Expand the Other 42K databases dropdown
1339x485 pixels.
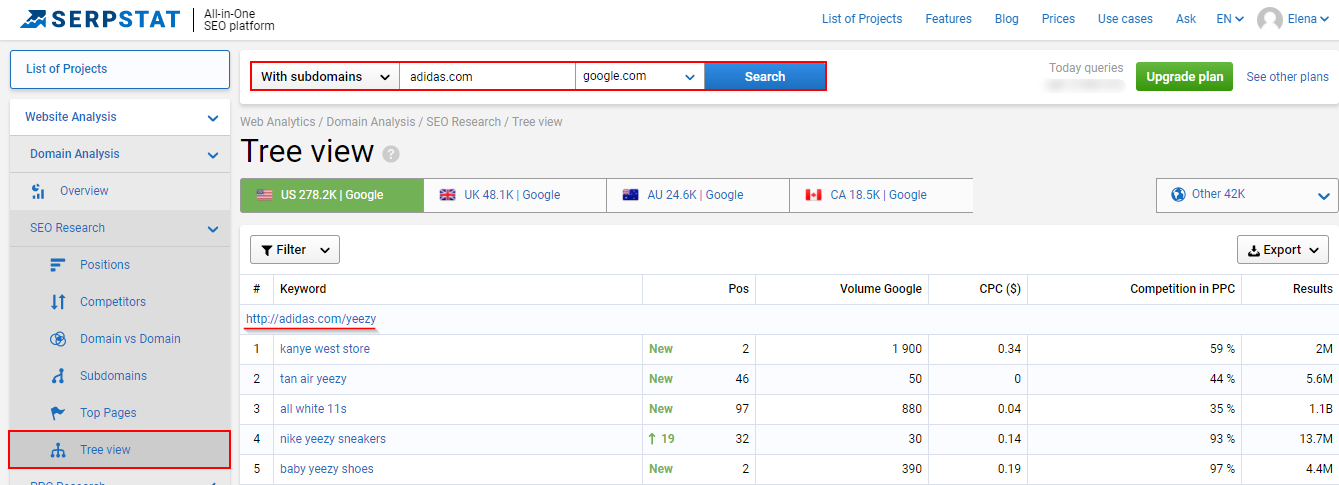tap(1247, 195)
